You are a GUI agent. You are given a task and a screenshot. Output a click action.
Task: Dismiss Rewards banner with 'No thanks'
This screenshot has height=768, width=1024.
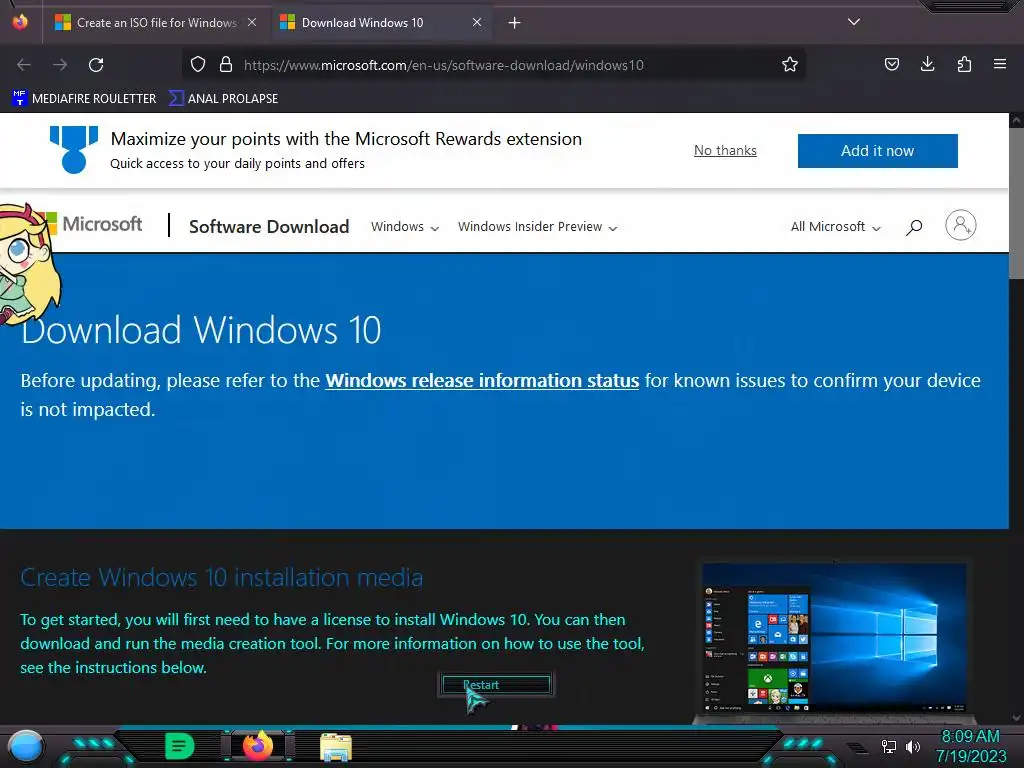(x=725, y=150)
